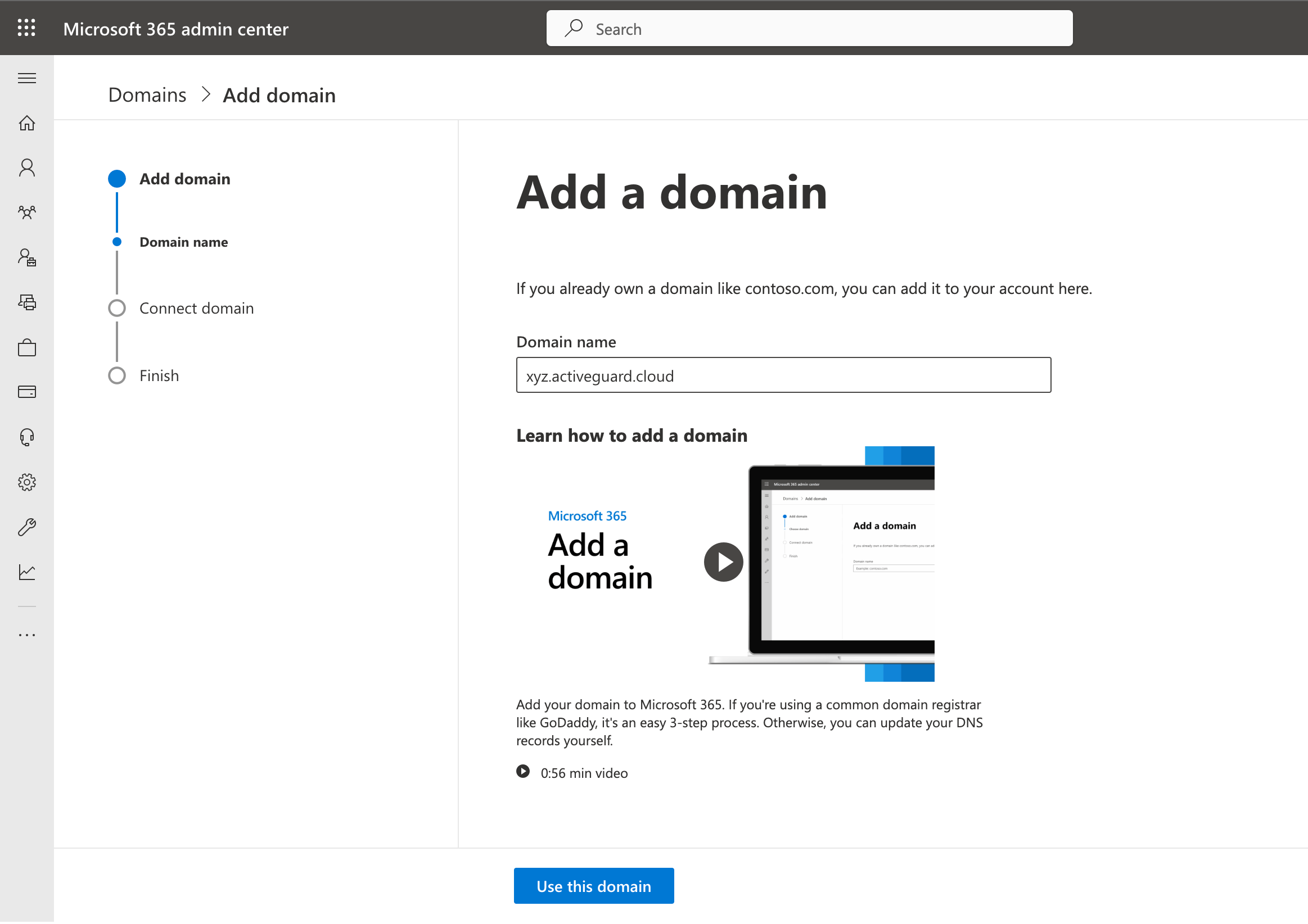Click the contoso.com description sentence

coord(804,289)
